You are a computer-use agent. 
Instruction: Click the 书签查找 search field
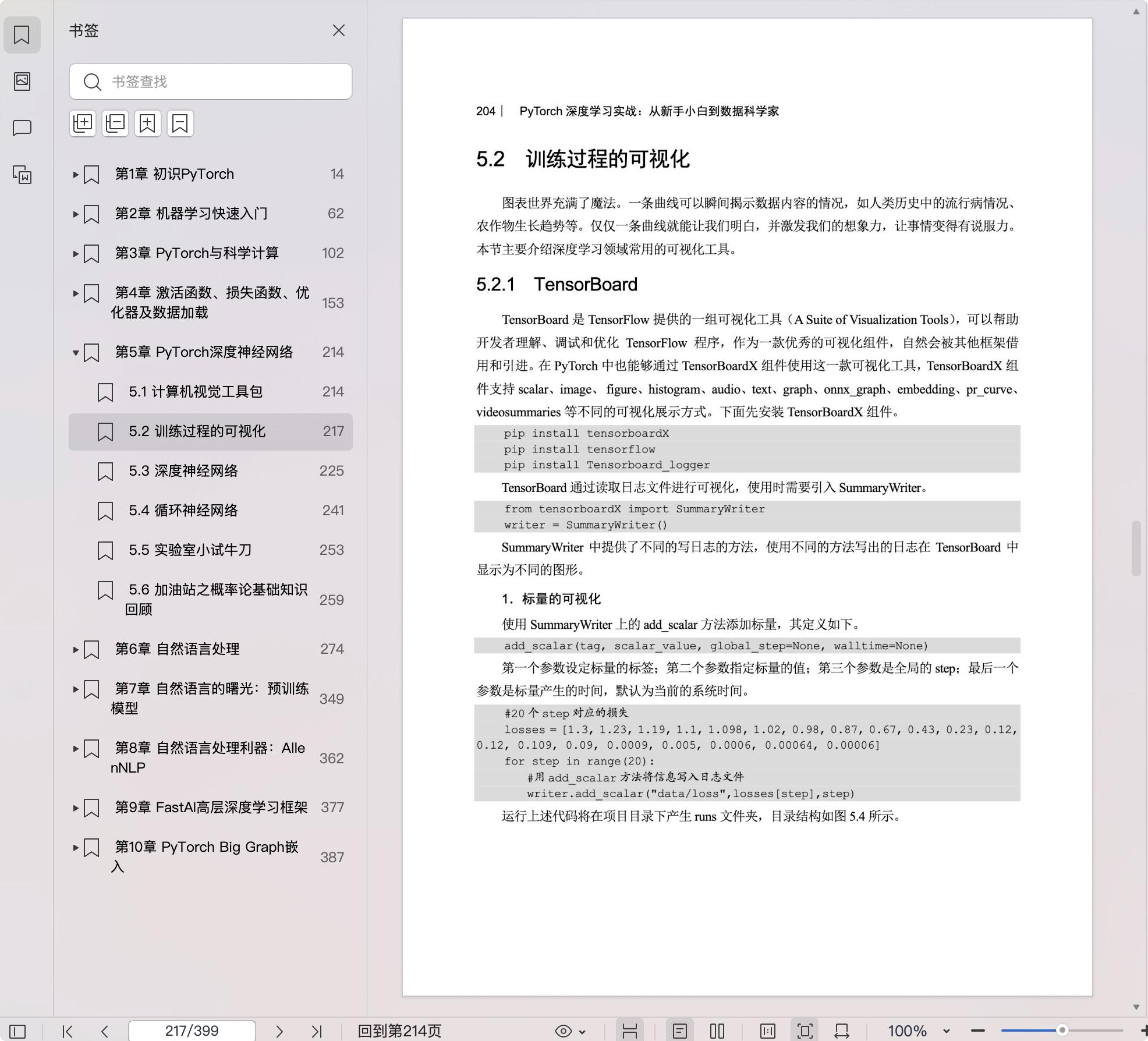tap(211, 82)
